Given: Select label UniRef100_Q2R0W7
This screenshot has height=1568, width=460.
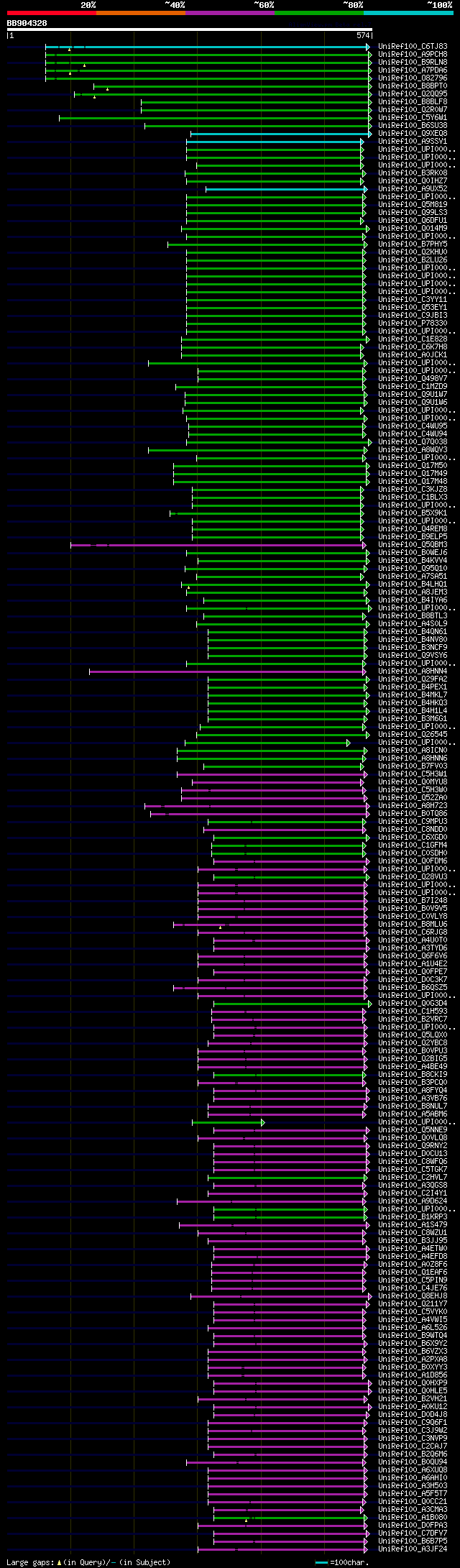Looking at the screenshot, I should tap(413, 109).
